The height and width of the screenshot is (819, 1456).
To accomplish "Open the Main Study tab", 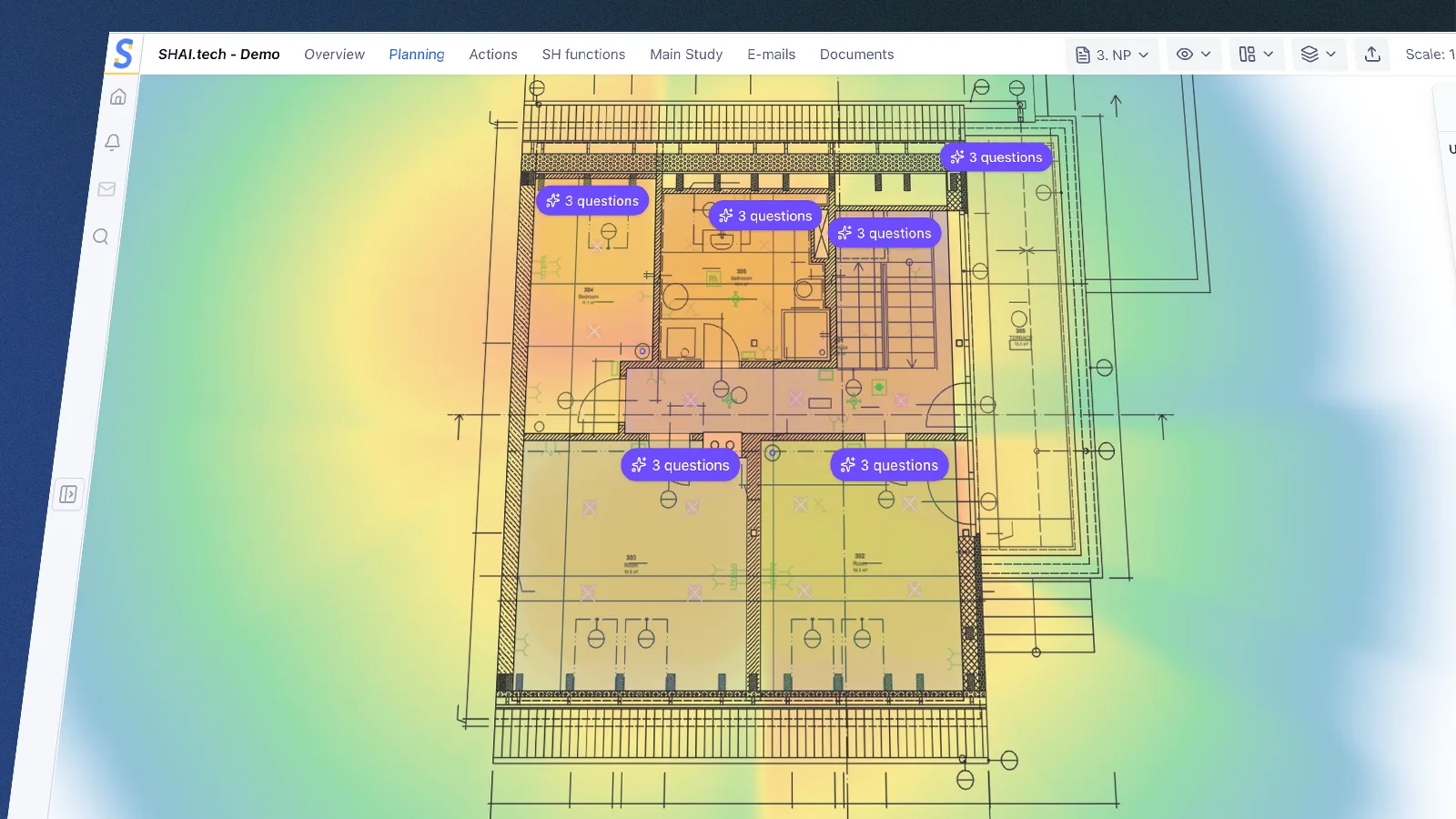I will click(x=686, y=55).
